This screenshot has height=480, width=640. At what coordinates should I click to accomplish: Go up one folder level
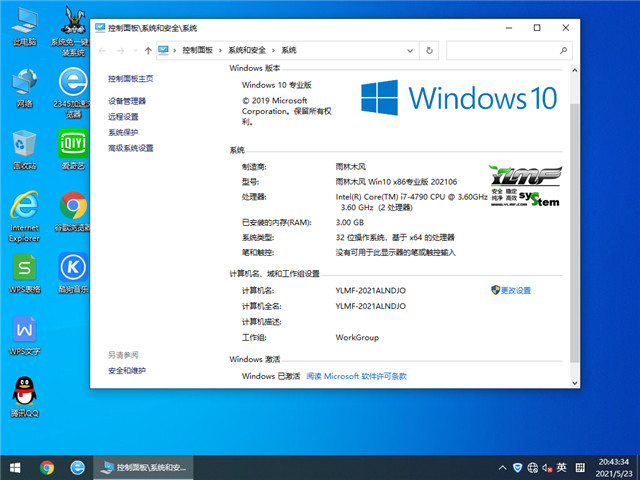[148, 51]
